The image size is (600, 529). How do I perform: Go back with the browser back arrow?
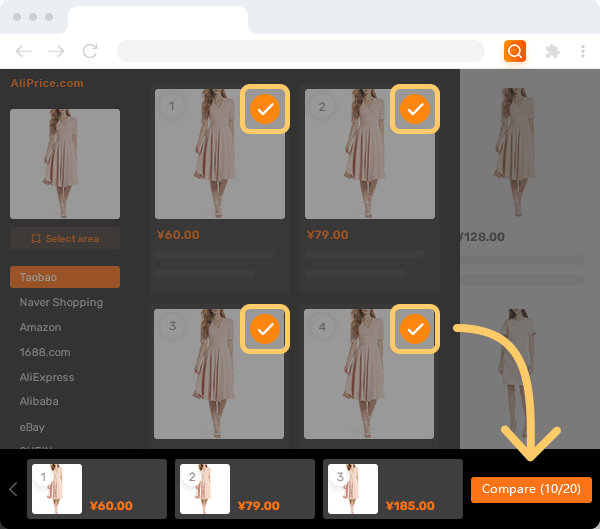pos(24,51)
